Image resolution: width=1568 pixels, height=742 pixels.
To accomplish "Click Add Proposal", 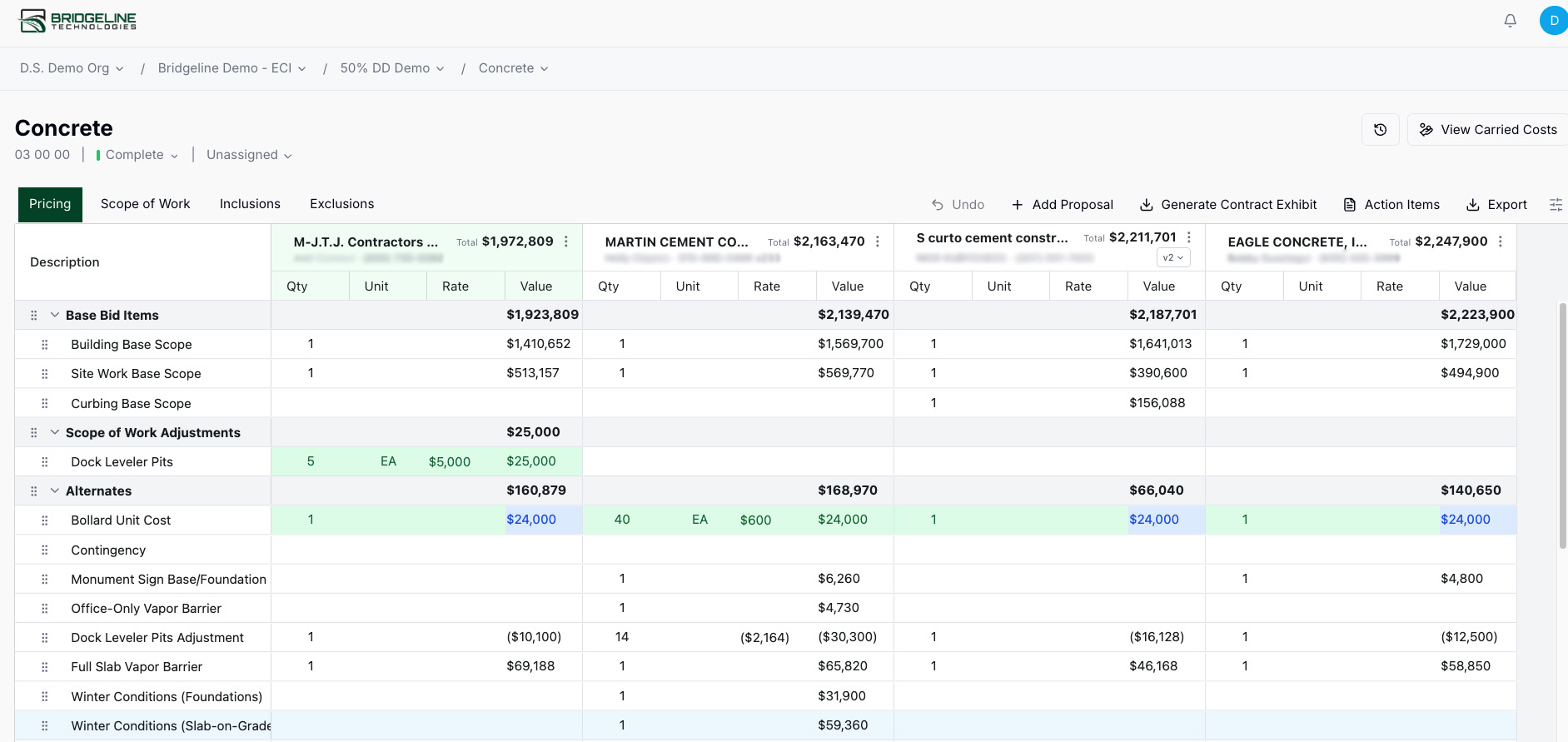I will (x=1063, y=205).
